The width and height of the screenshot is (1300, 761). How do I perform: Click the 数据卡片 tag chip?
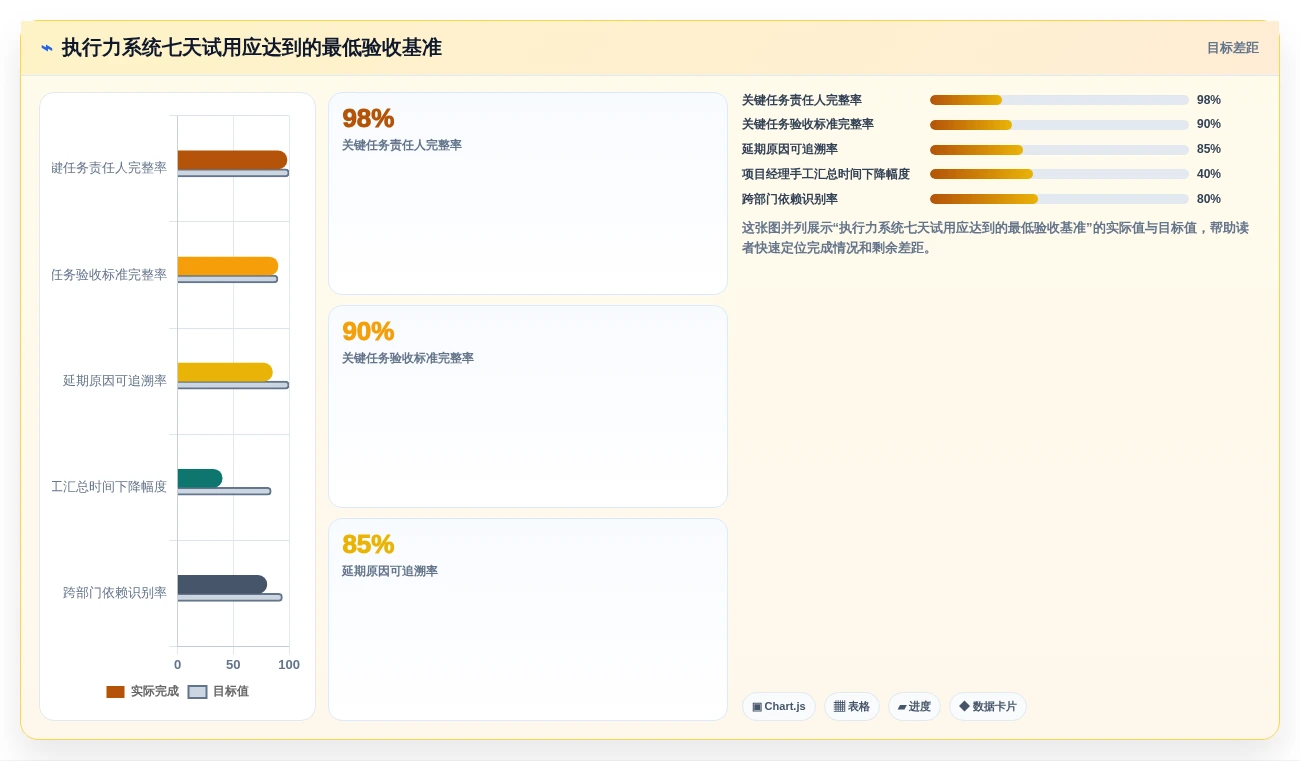[x=988, y=706]
